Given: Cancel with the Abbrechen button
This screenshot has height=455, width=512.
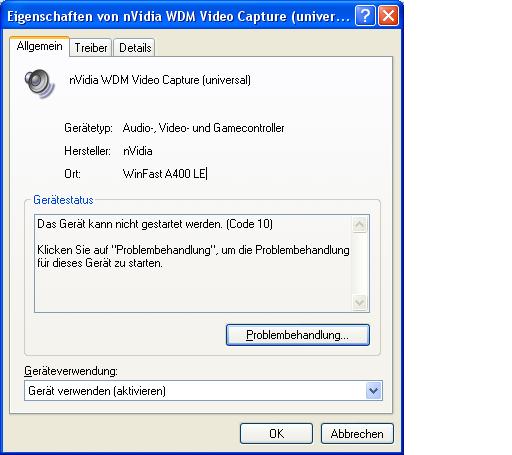Looking at the screenshot, I should (357, 433).
